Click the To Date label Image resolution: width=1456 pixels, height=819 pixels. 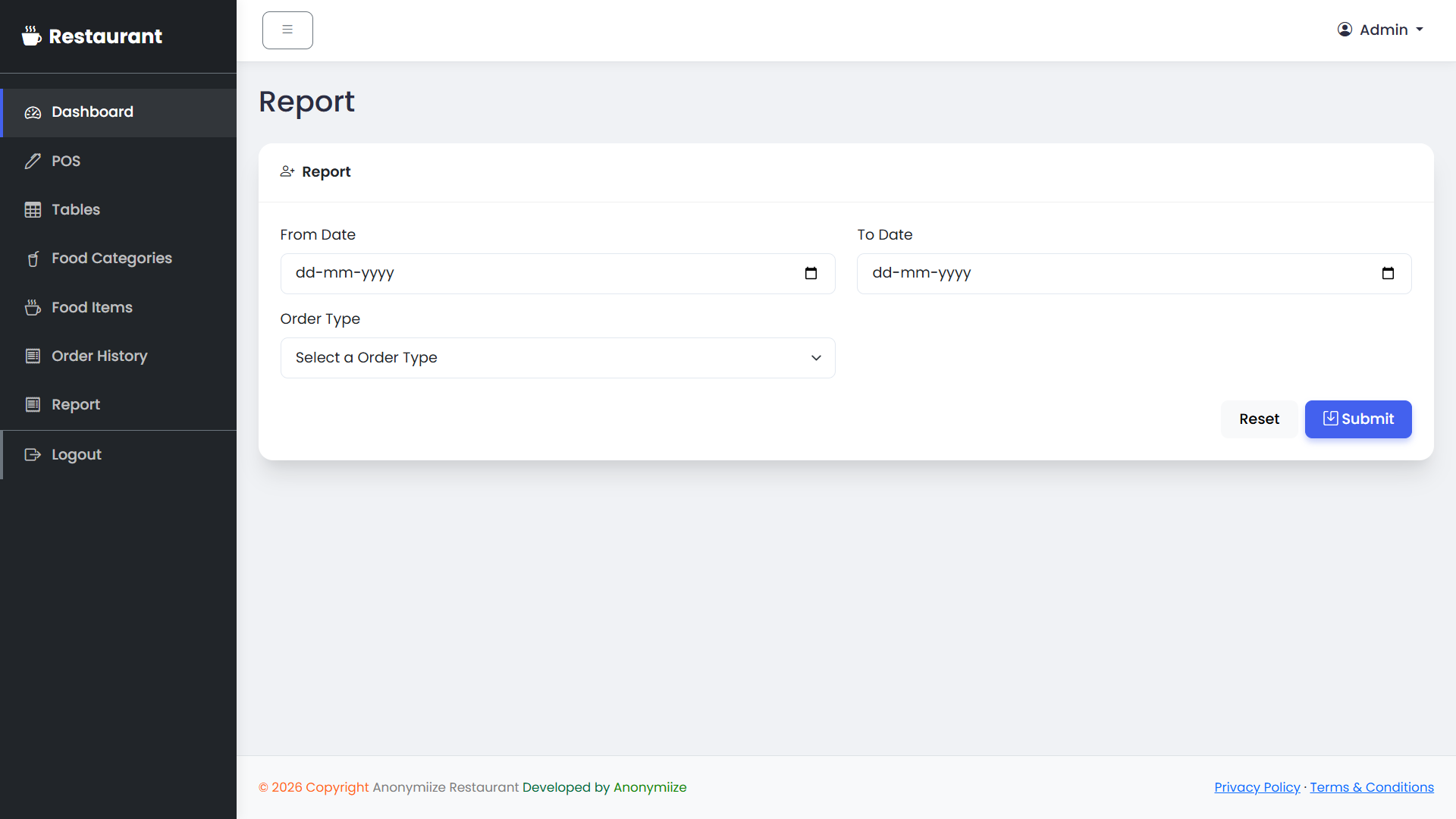[885, 235]
